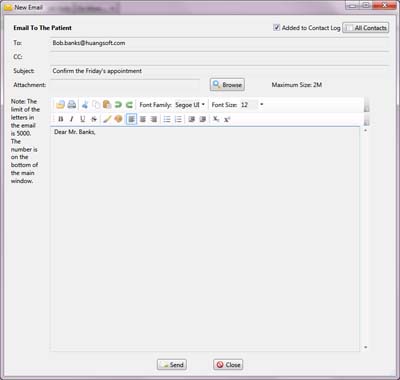
Task: Open the Font Size dropdown
Action: pos(262,105)
